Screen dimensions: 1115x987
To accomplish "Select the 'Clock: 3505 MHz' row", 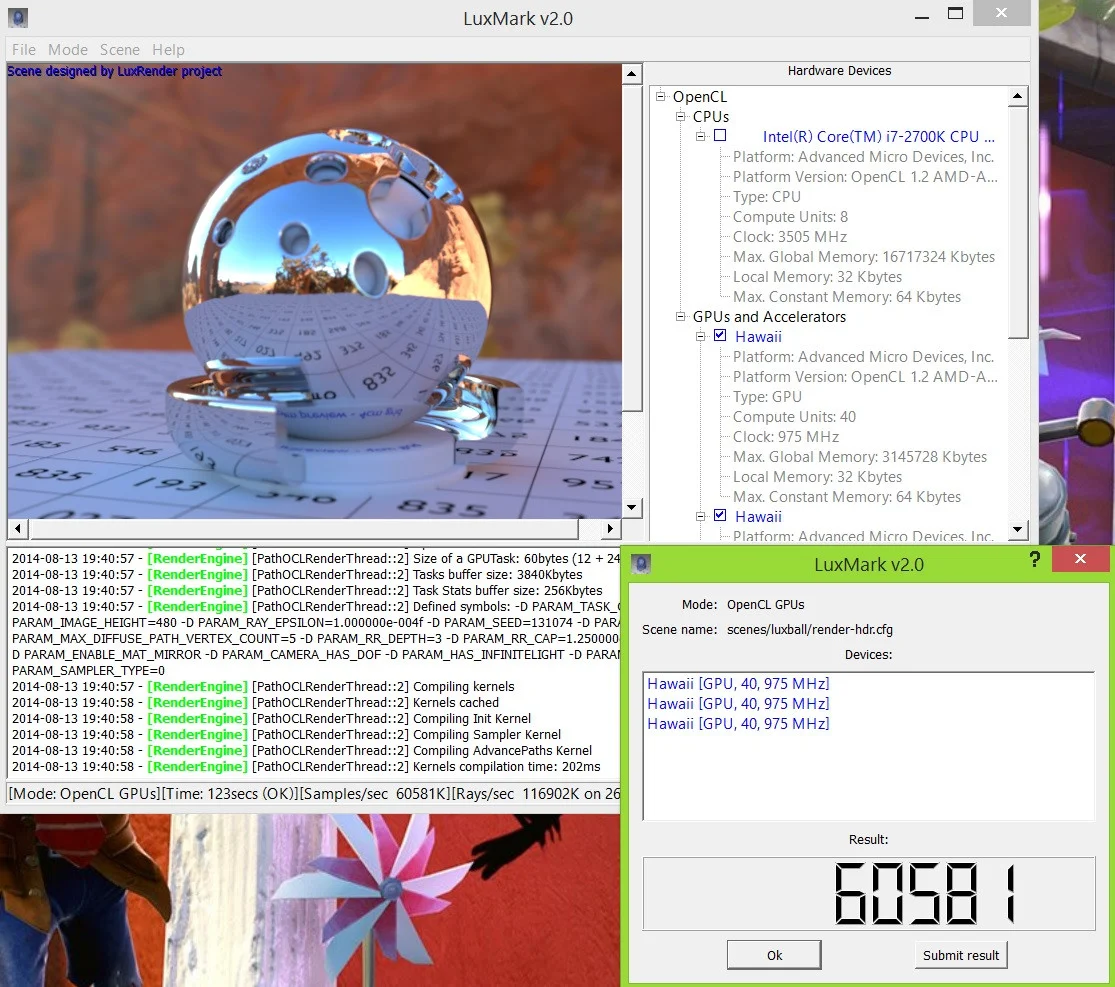I will coord(789,236).
